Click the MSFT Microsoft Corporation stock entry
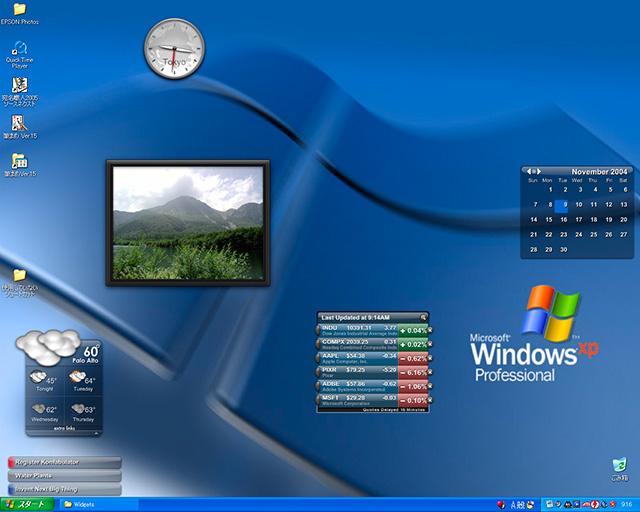 (358, 401)
